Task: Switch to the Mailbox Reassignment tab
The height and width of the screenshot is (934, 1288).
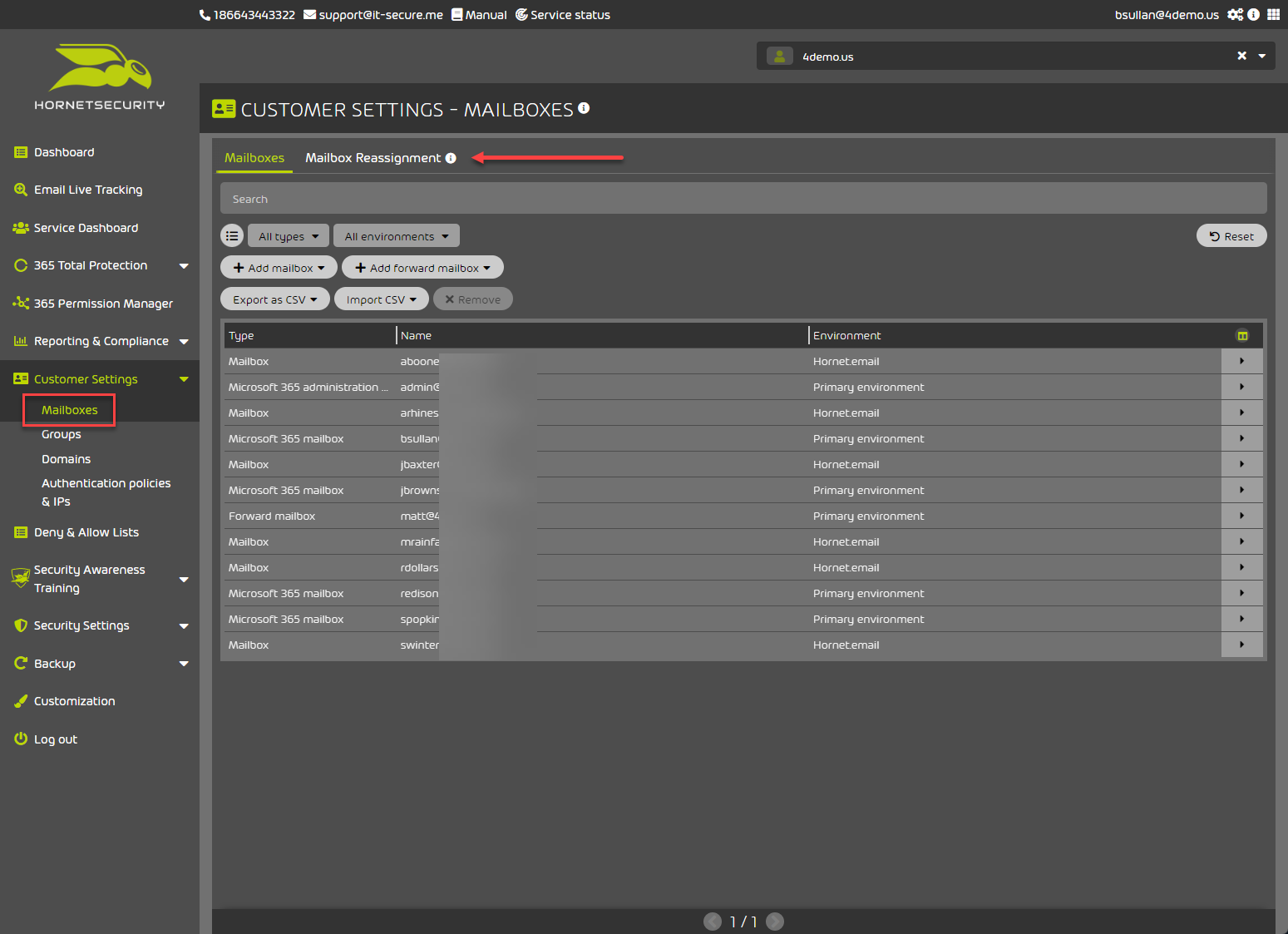Action: point(373,158)
